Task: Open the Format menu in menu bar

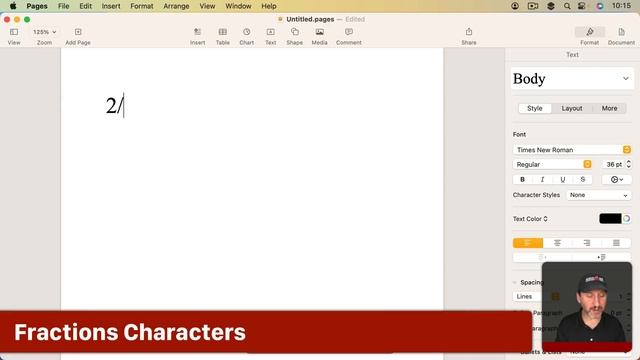Action: (142, 6)
